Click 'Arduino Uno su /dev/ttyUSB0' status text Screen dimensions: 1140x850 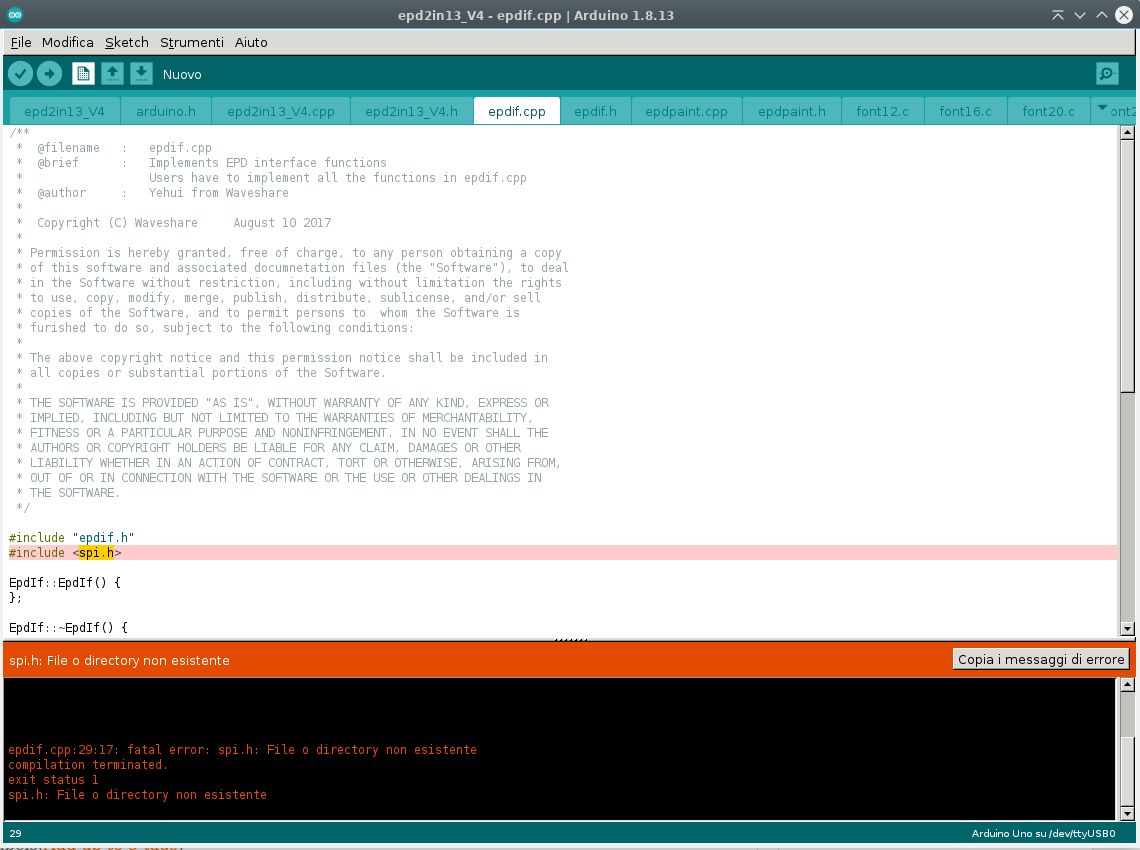[x=1043, y=833]
